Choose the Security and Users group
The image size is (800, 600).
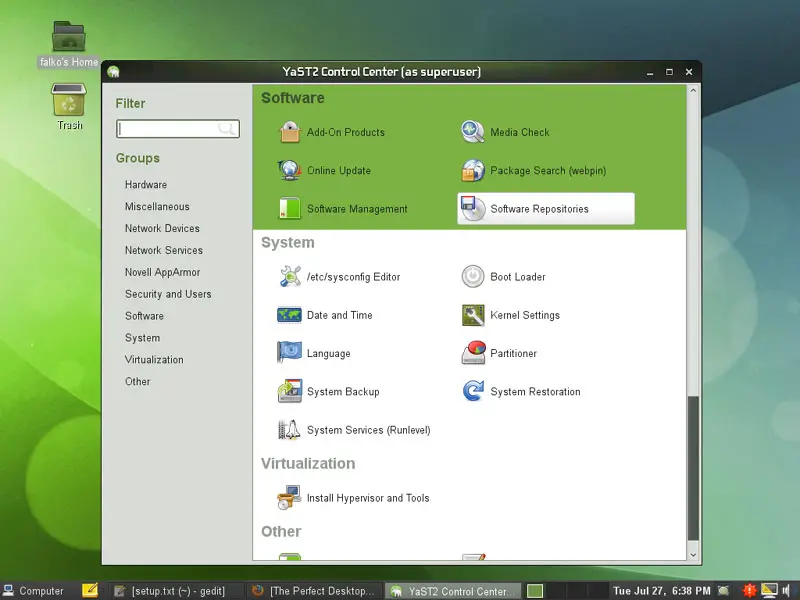[x=168, y=294]
